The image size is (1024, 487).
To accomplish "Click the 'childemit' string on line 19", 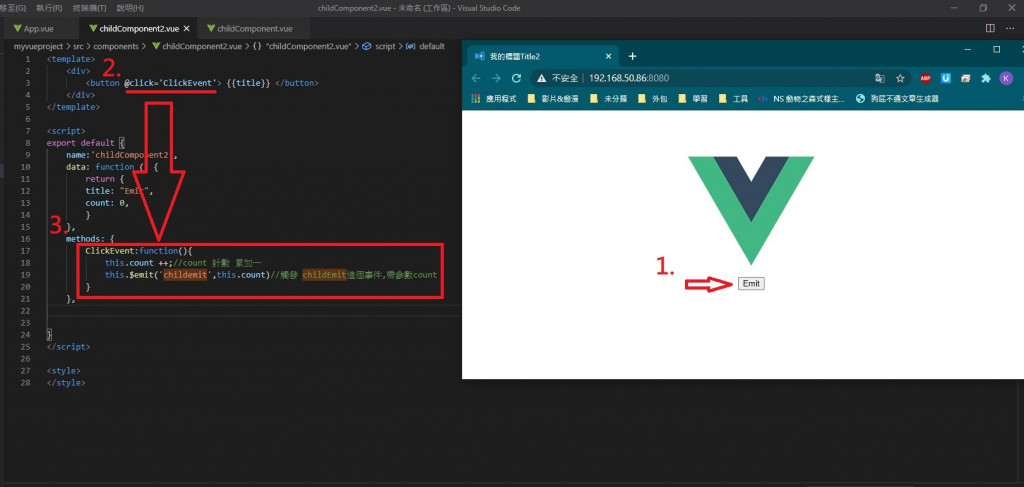I will tap(185, 274).
